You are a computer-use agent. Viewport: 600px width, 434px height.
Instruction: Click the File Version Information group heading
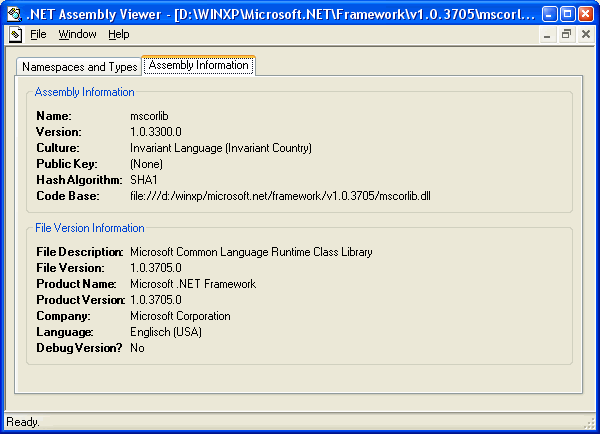click(90, 228)
